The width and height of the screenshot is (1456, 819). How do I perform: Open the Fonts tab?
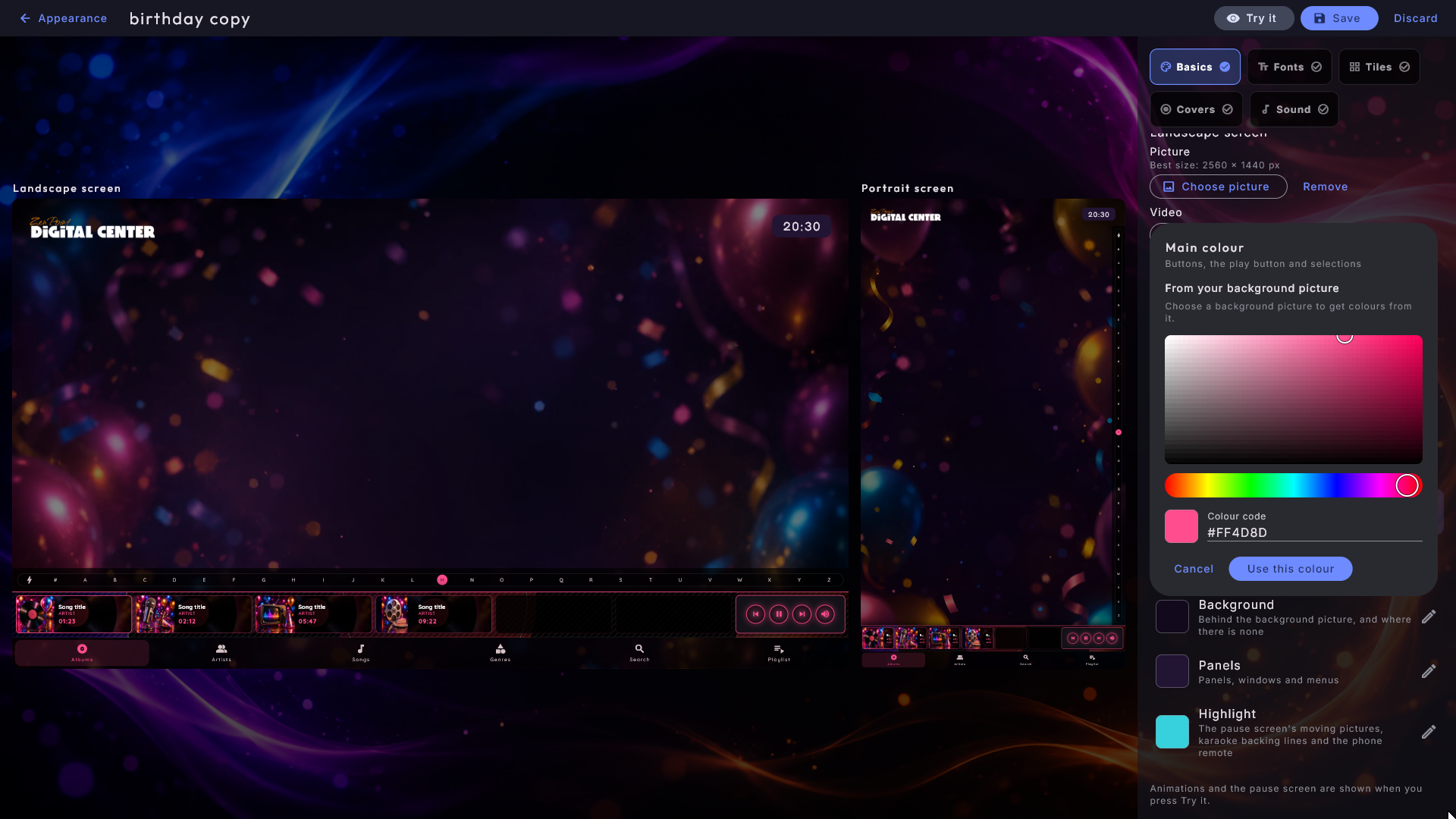(1289, 67)
